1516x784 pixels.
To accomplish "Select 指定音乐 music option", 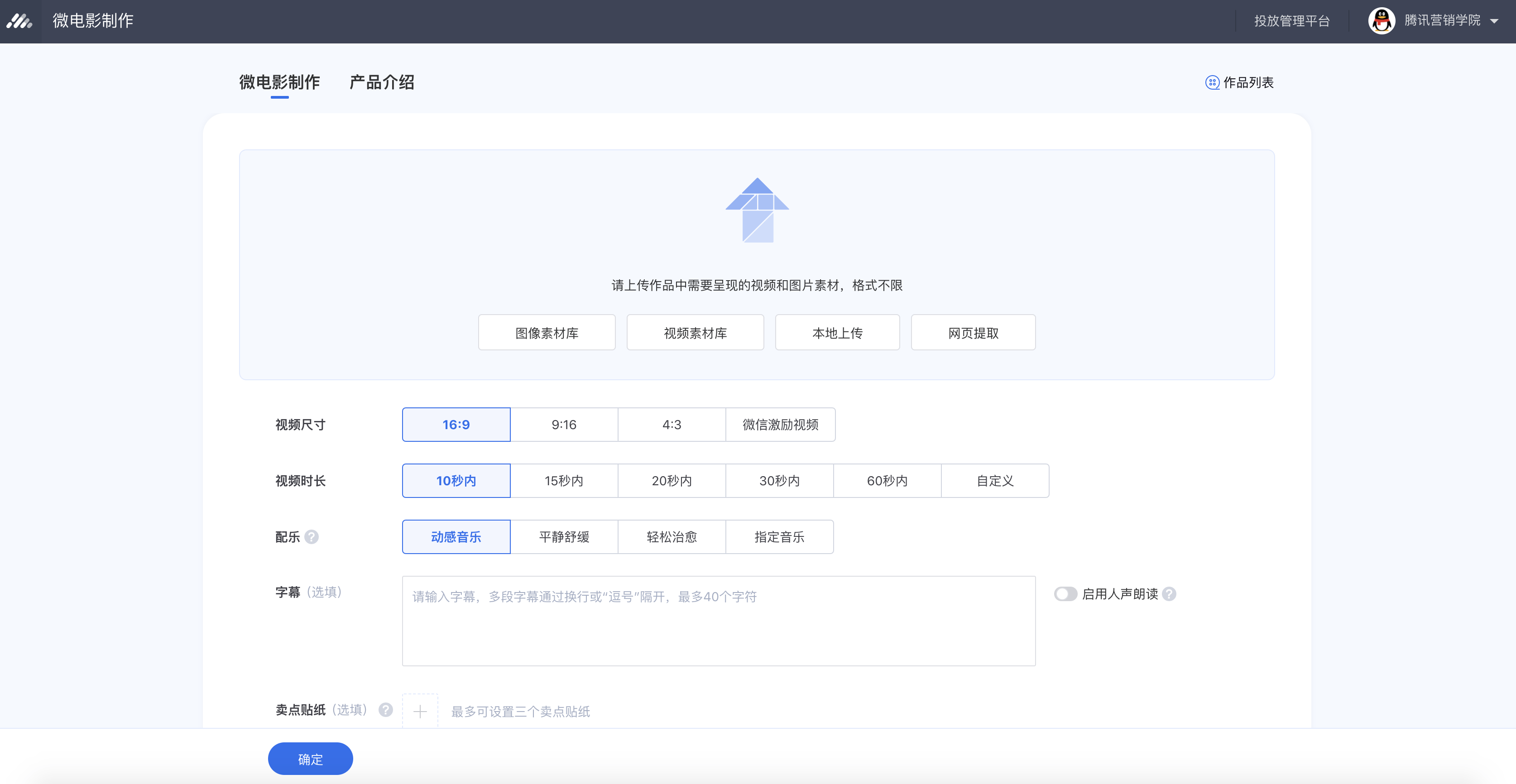I will click(x=779, y=537).
